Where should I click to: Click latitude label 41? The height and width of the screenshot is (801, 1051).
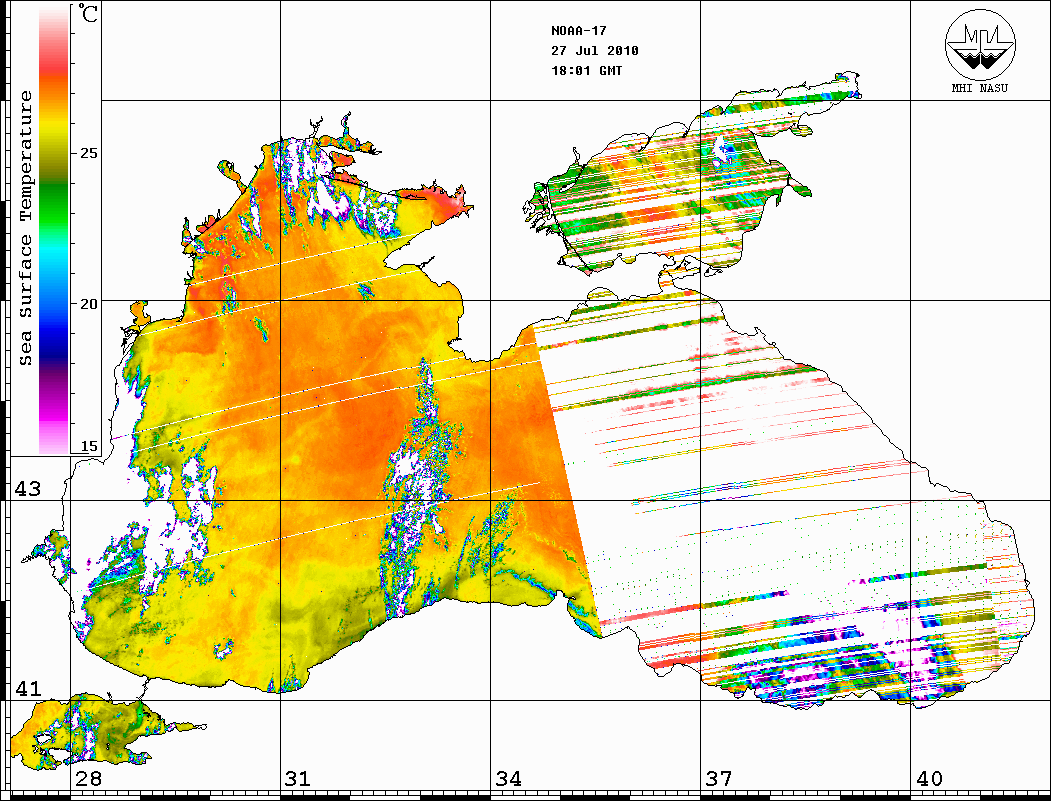[28, 688]
